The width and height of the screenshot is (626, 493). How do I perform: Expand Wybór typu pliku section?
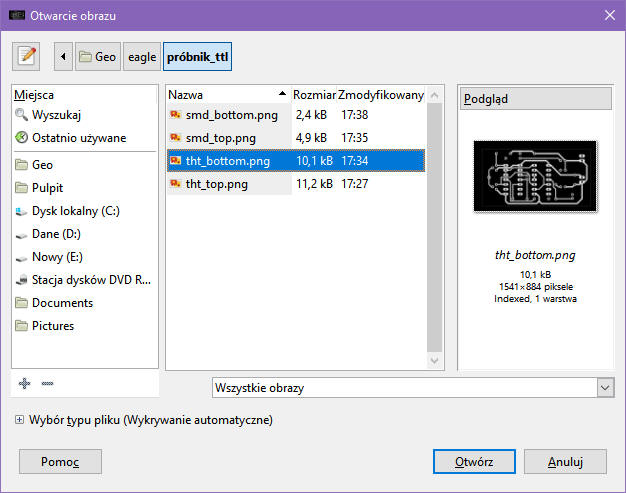[x=20, y=420]
